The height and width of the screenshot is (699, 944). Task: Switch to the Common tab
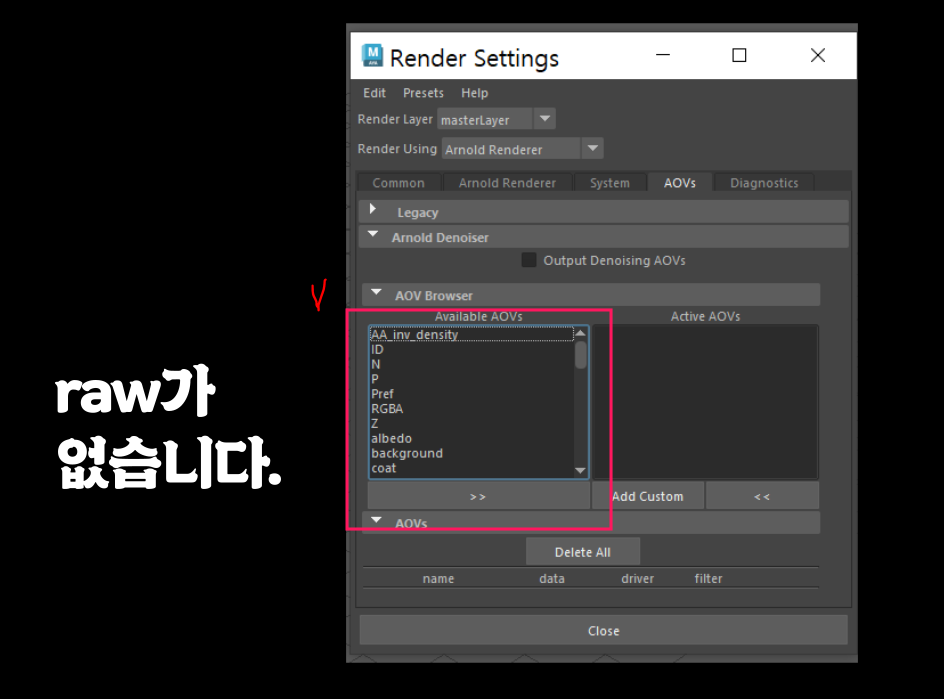399,183
